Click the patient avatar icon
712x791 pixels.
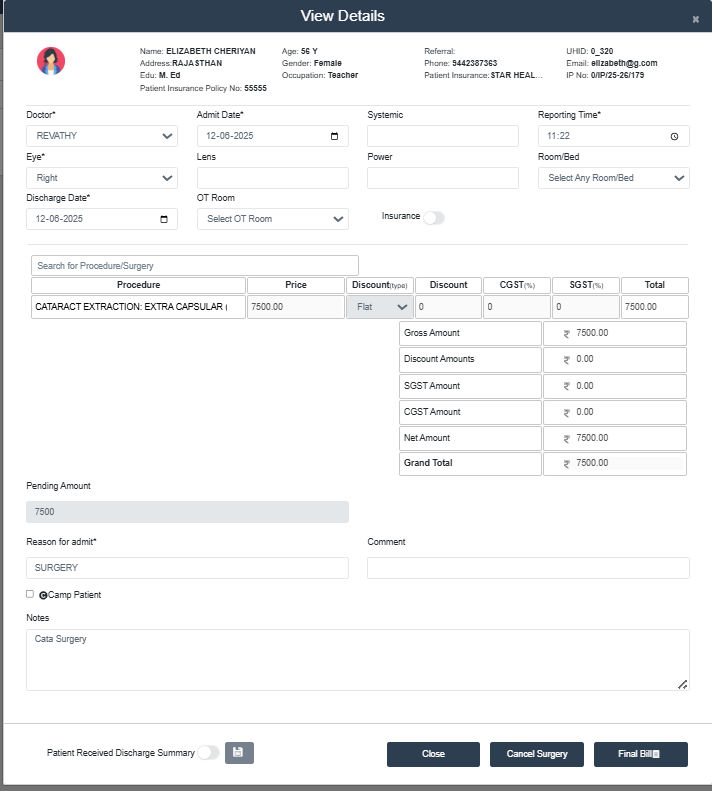[x=51, y=61]
